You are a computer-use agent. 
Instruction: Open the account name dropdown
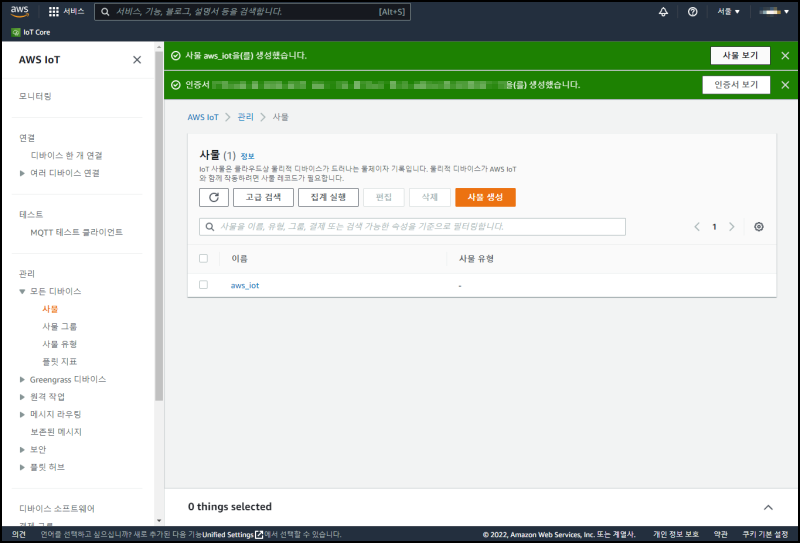pos(773,11)
